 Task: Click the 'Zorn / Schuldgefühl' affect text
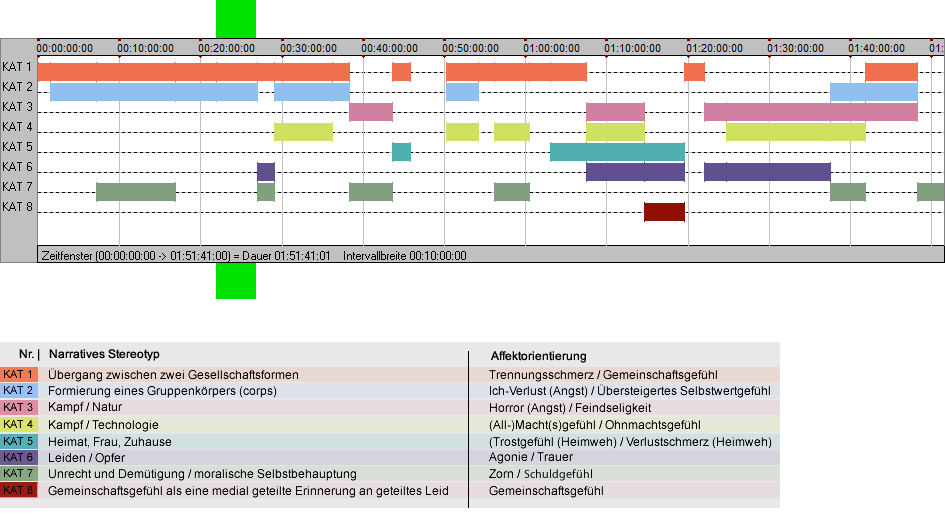[541, 474]
